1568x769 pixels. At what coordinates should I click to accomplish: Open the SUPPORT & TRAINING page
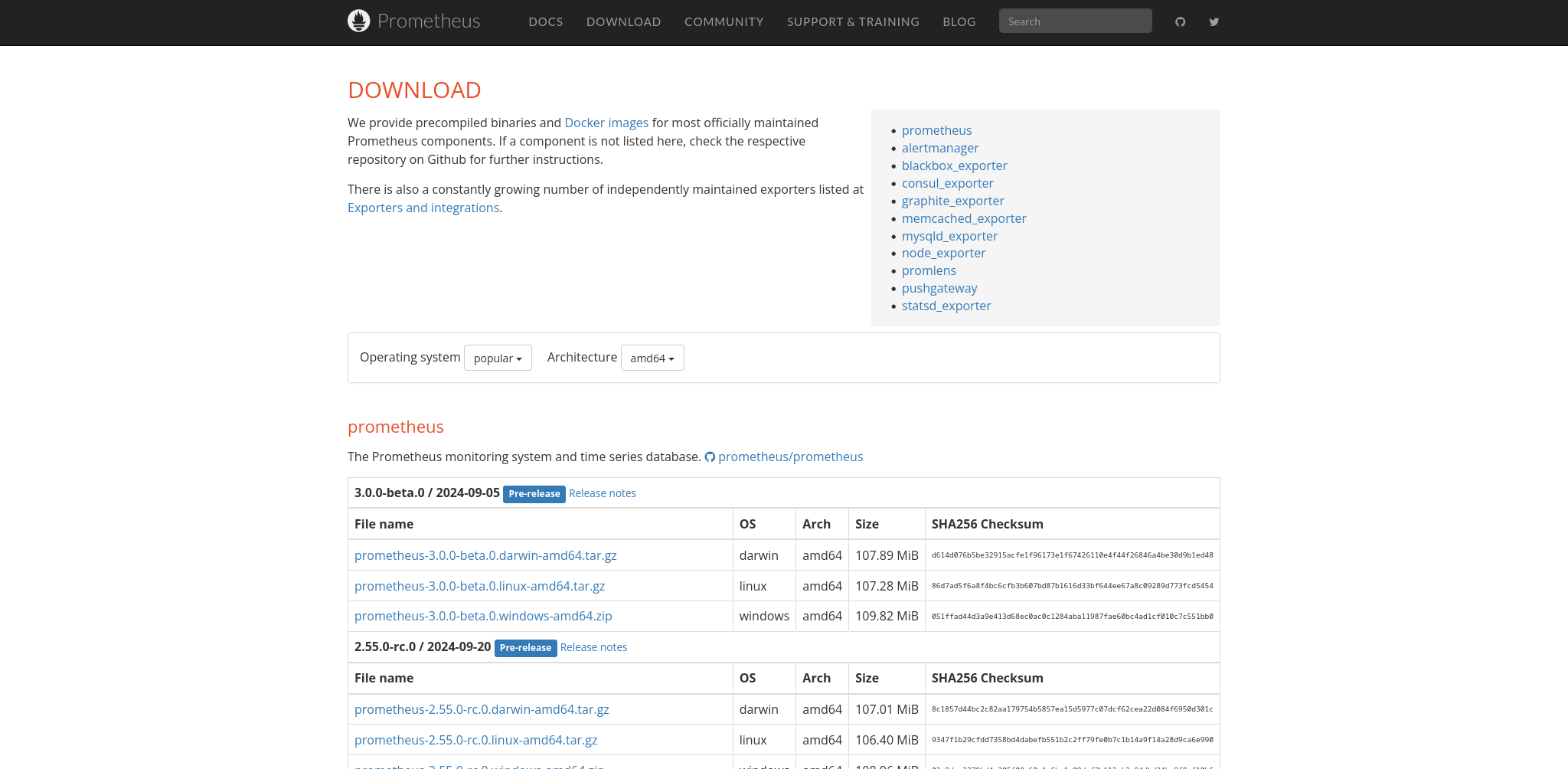click(853, 21)
